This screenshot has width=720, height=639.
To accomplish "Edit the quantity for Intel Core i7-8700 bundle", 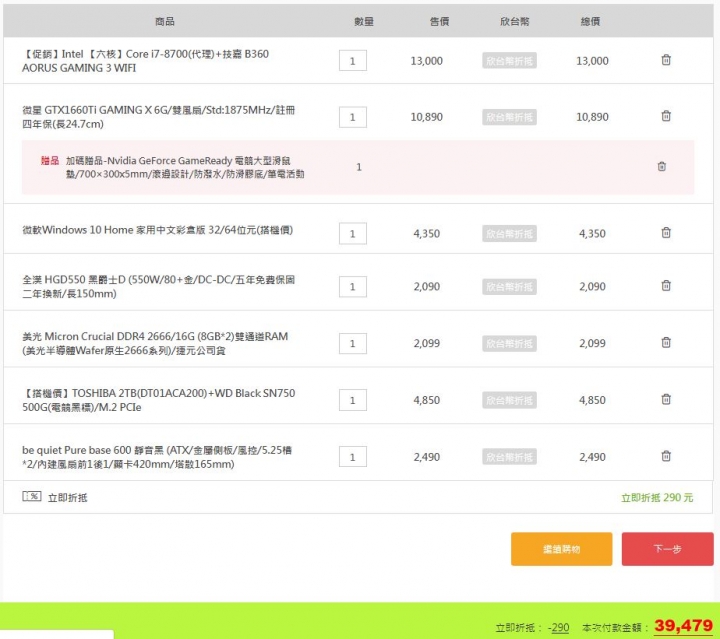I will pyautogui.click(x=353, y=61).
